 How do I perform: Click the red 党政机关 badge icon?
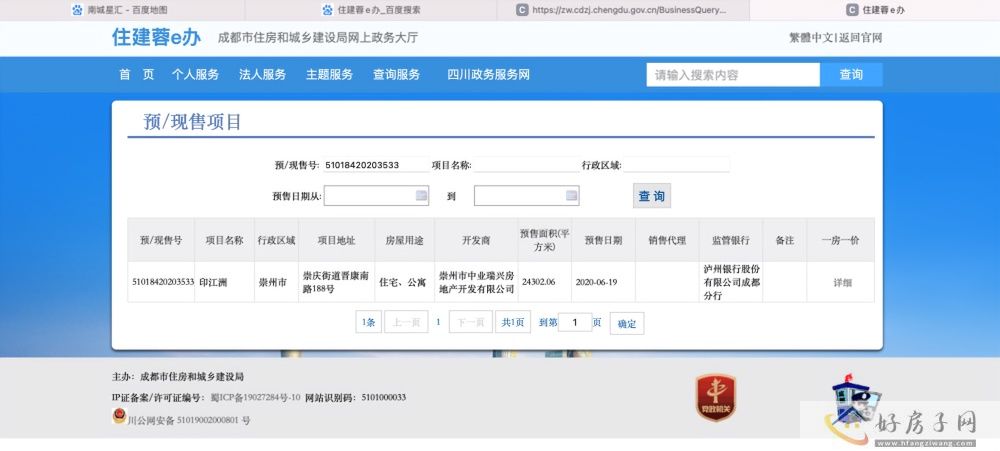pyautogui.click(x=715, y=397)
